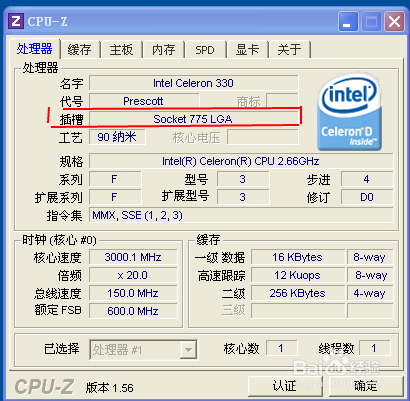Screen dimensions: 410x401
Task: Click the CPU-Z purple Z title bar icon
Action: pyautogui.click(x=16, y=22)
